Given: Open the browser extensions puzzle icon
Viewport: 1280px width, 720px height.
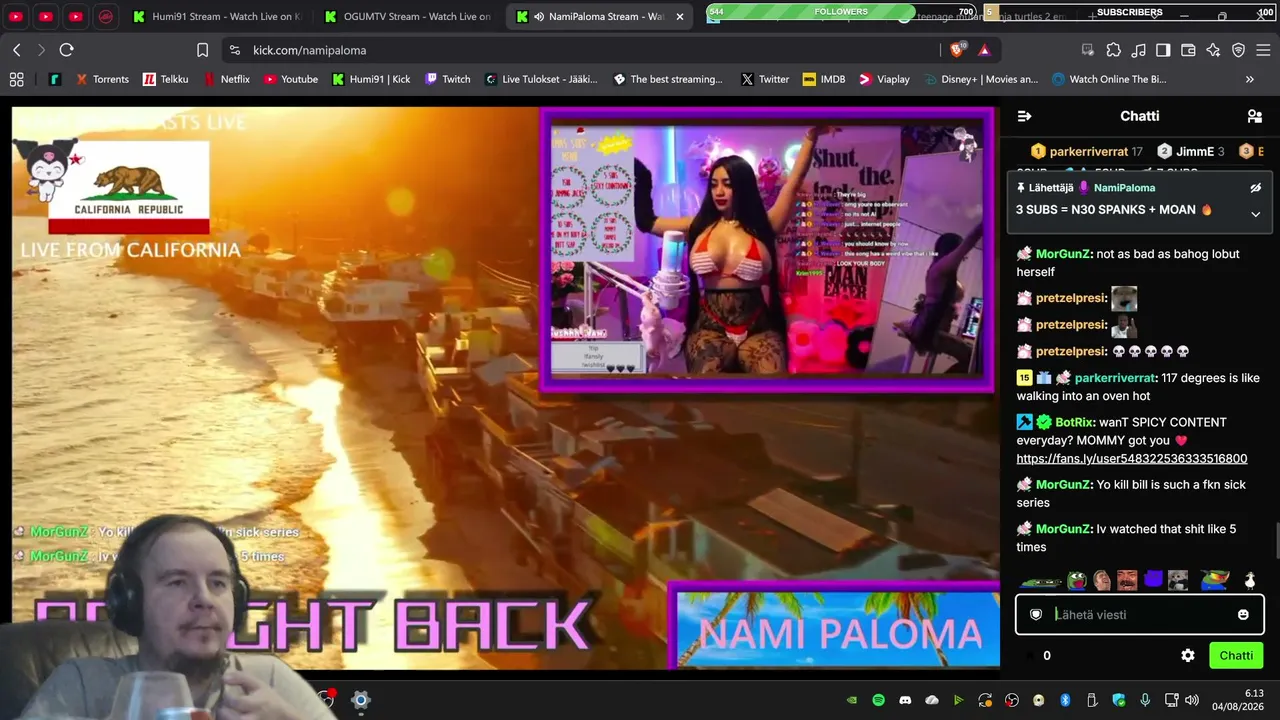Looking at the screenshot, I should click(1113, 50).
